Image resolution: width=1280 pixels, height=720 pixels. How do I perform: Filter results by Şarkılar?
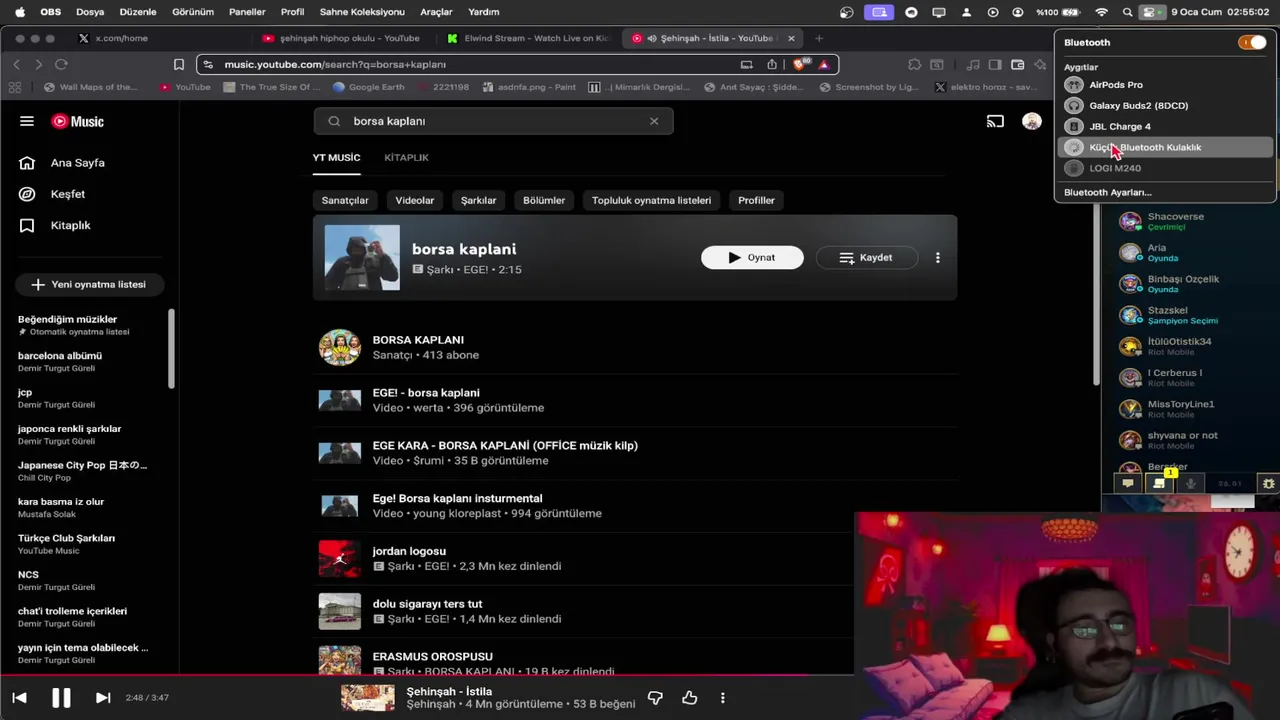[x=478, y=200]
